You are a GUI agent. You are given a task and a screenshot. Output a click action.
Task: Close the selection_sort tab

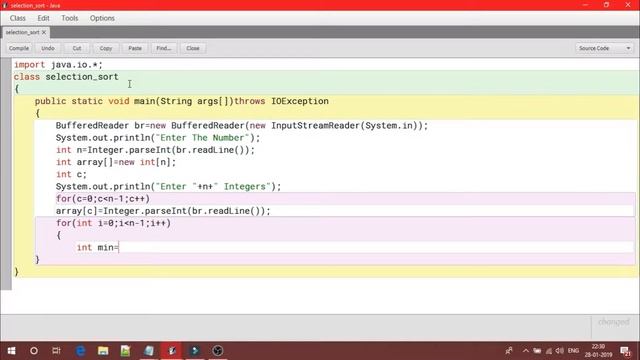coord(44,32)
